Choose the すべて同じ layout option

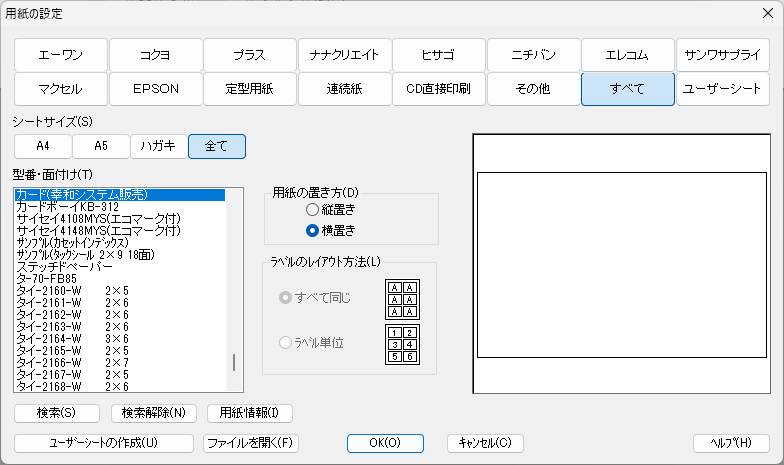coord(287,297)
